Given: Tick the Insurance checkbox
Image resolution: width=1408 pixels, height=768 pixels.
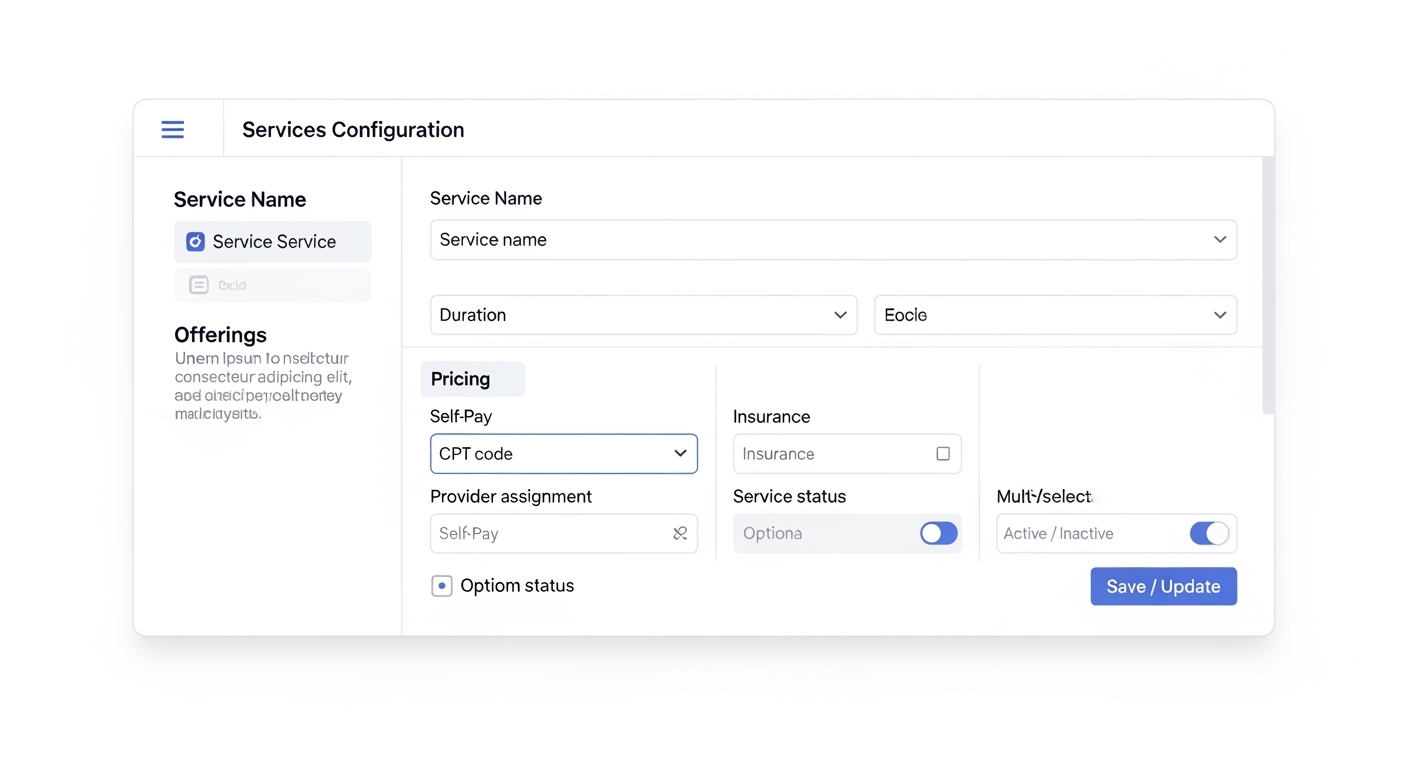Looking at the screenshot, I should pyautogui.click(x=942, y=454).
